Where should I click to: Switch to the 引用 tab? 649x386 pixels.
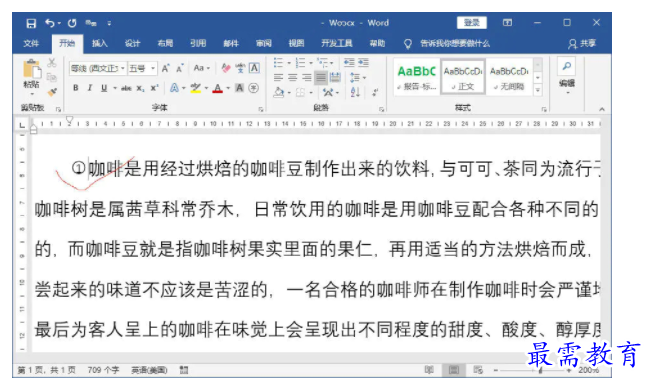tap(198, 43)
